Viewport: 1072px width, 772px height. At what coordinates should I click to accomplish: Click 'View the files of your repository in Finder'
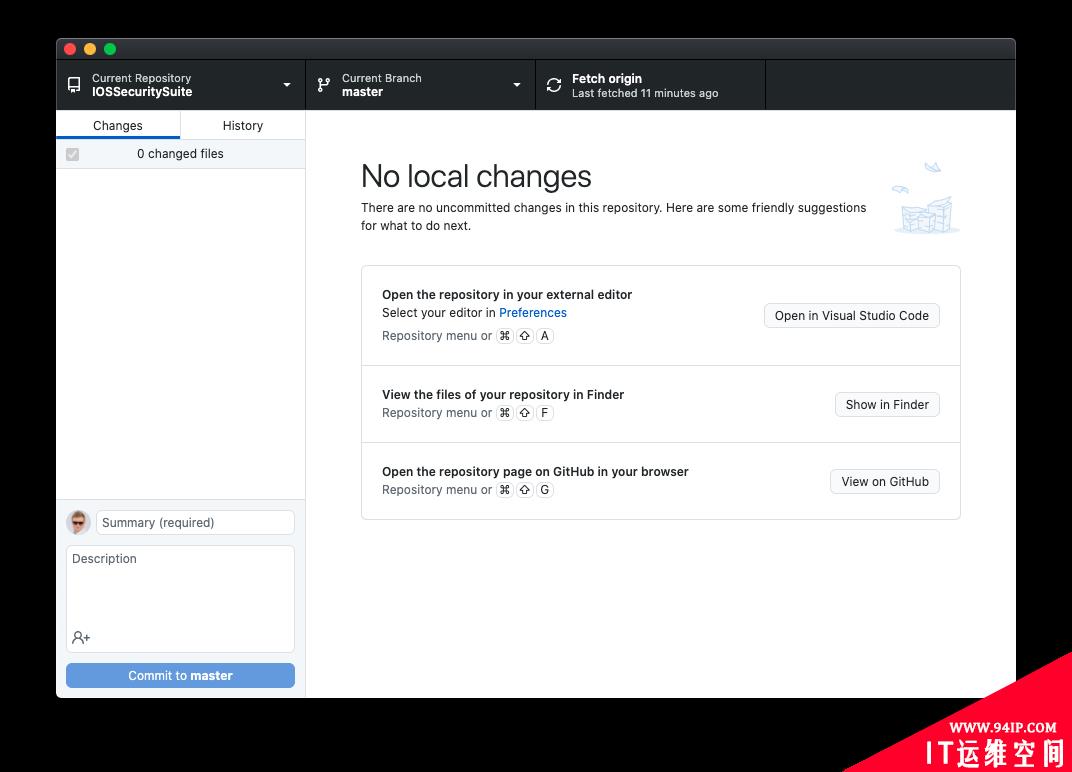point(502,395)
